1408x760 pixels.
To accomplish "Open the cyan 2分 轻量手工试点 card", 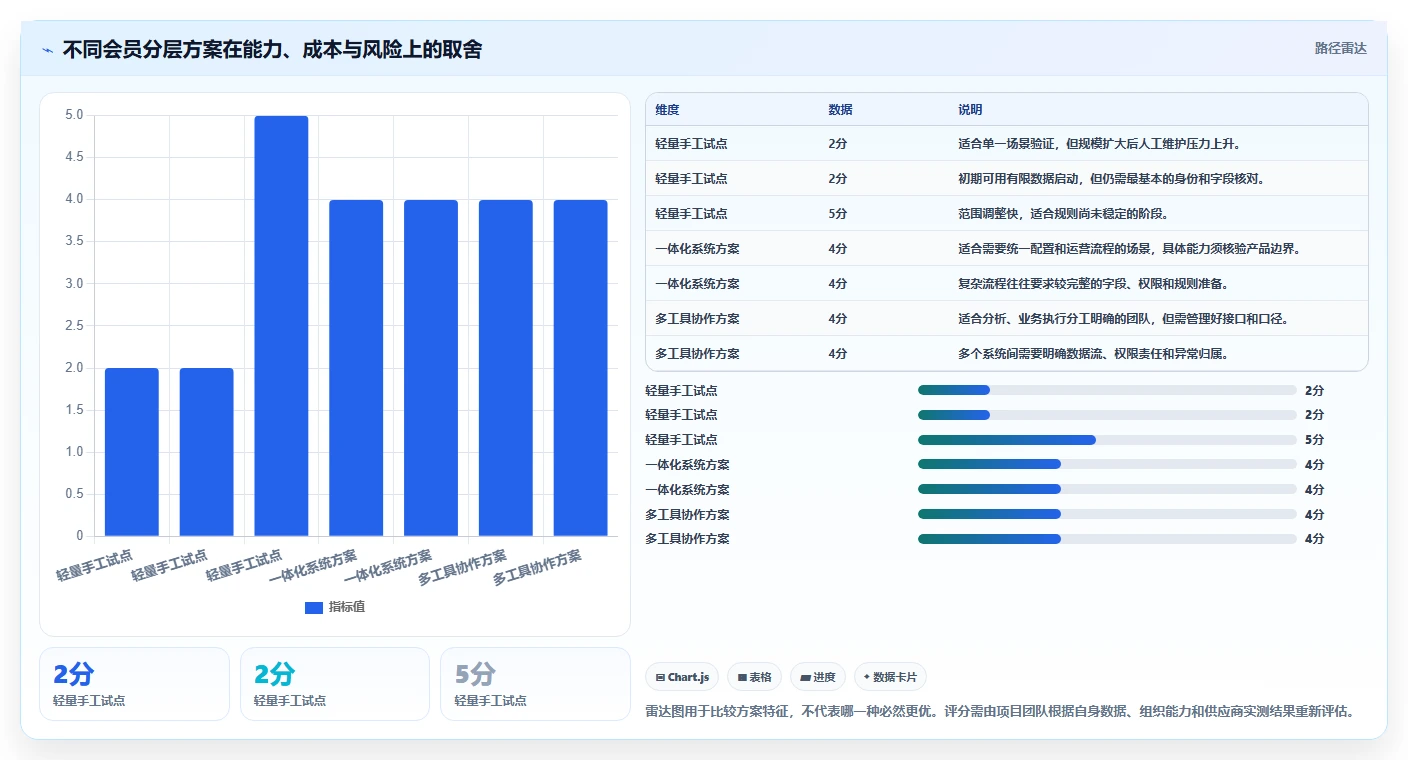I will coord(335,684).
